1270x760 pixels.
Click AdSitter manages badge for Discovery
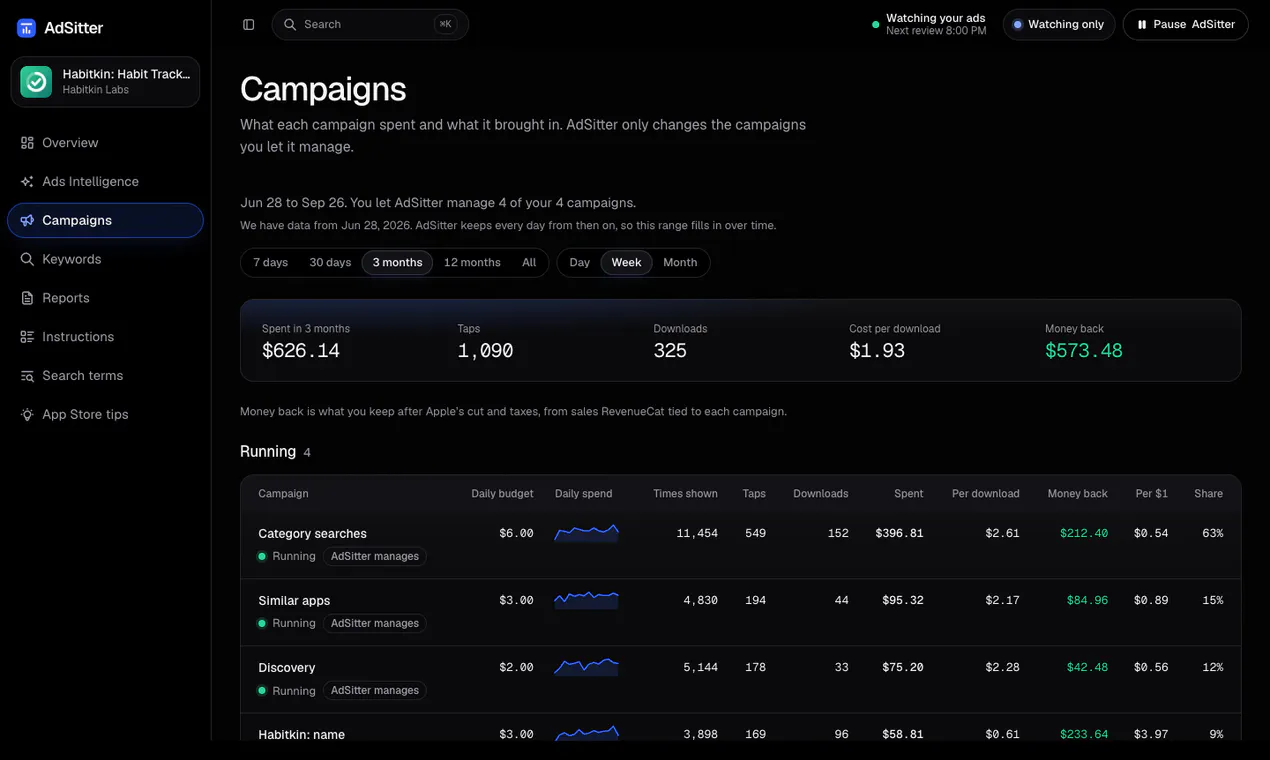[375, 690]
